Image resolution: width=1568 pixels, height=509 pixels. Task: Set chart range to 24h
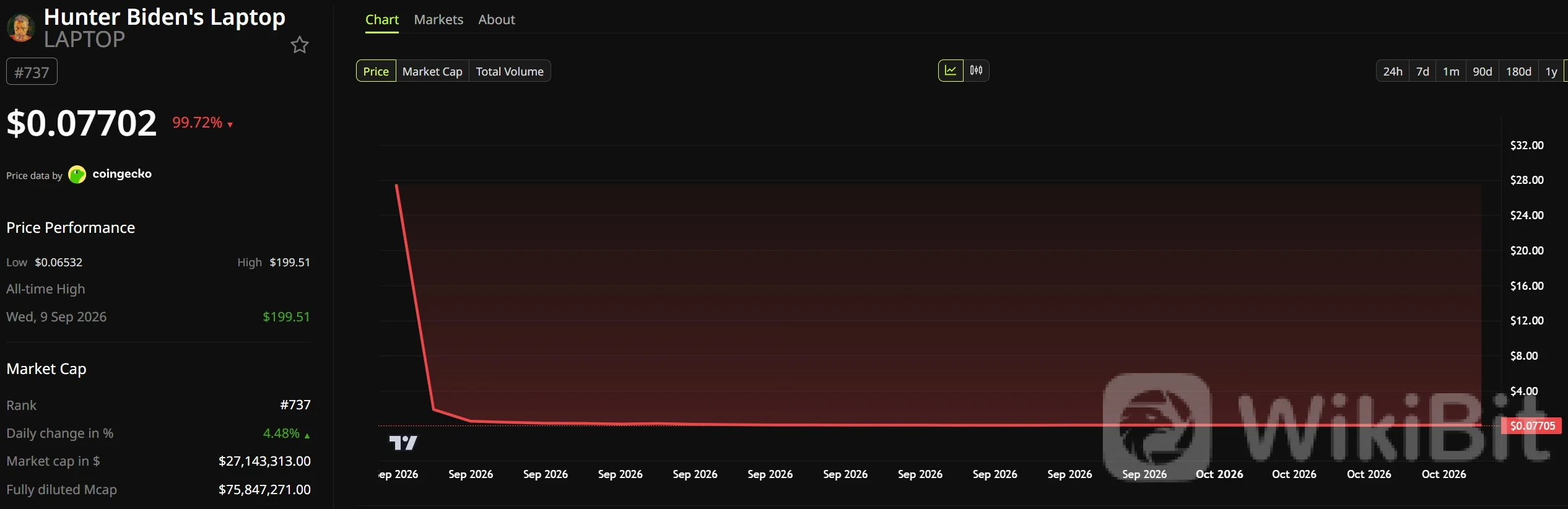click(1393, 71)
